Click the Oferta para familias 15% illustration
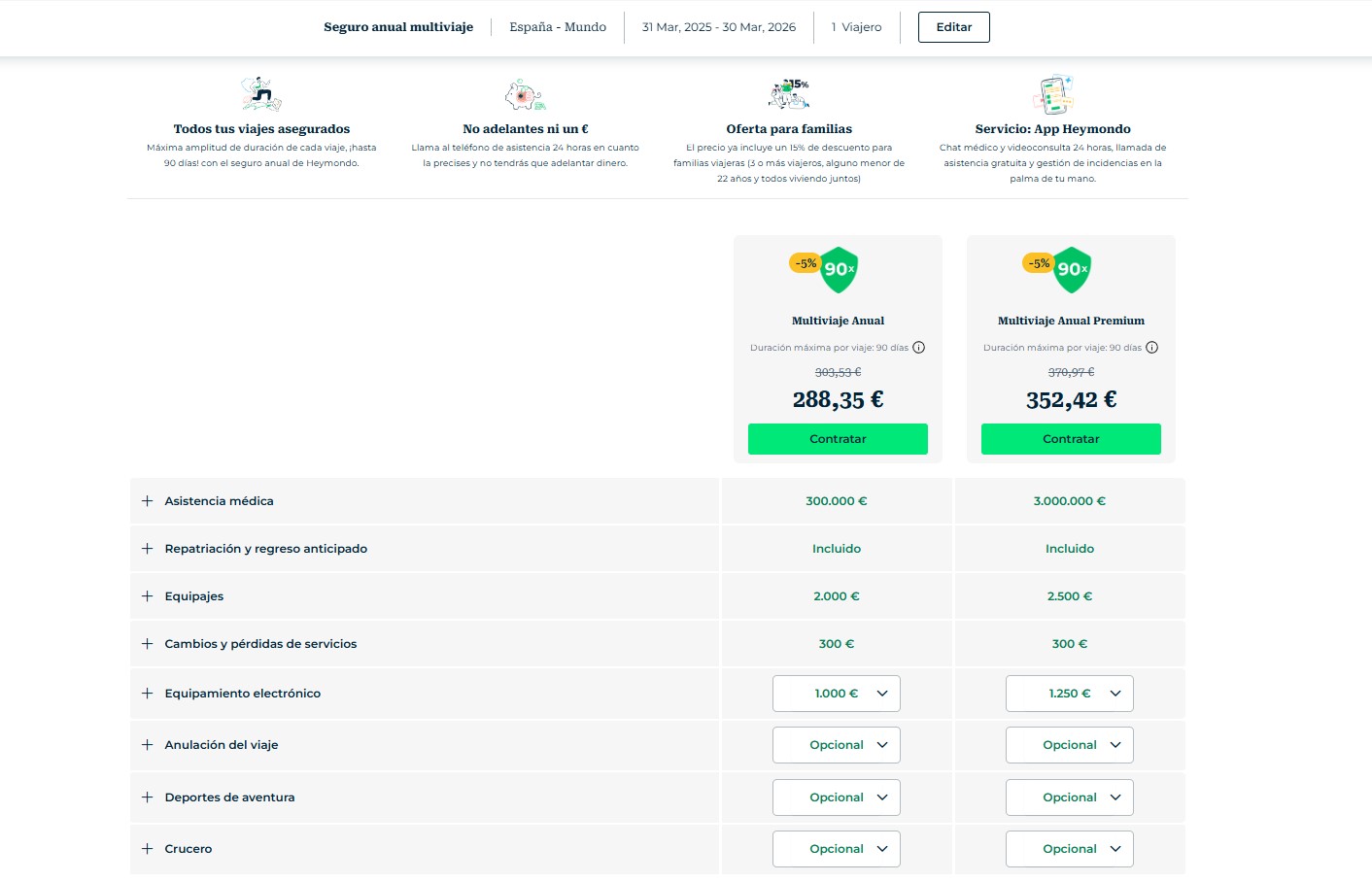Viewport: 1372px width, 882px height. pos(789,94)
